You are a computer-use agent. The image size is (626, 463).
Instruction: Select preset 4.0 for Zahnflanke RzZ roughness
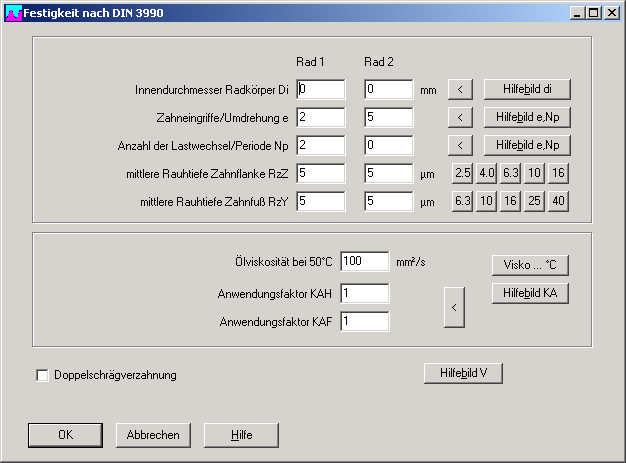[x=486, y=173]
